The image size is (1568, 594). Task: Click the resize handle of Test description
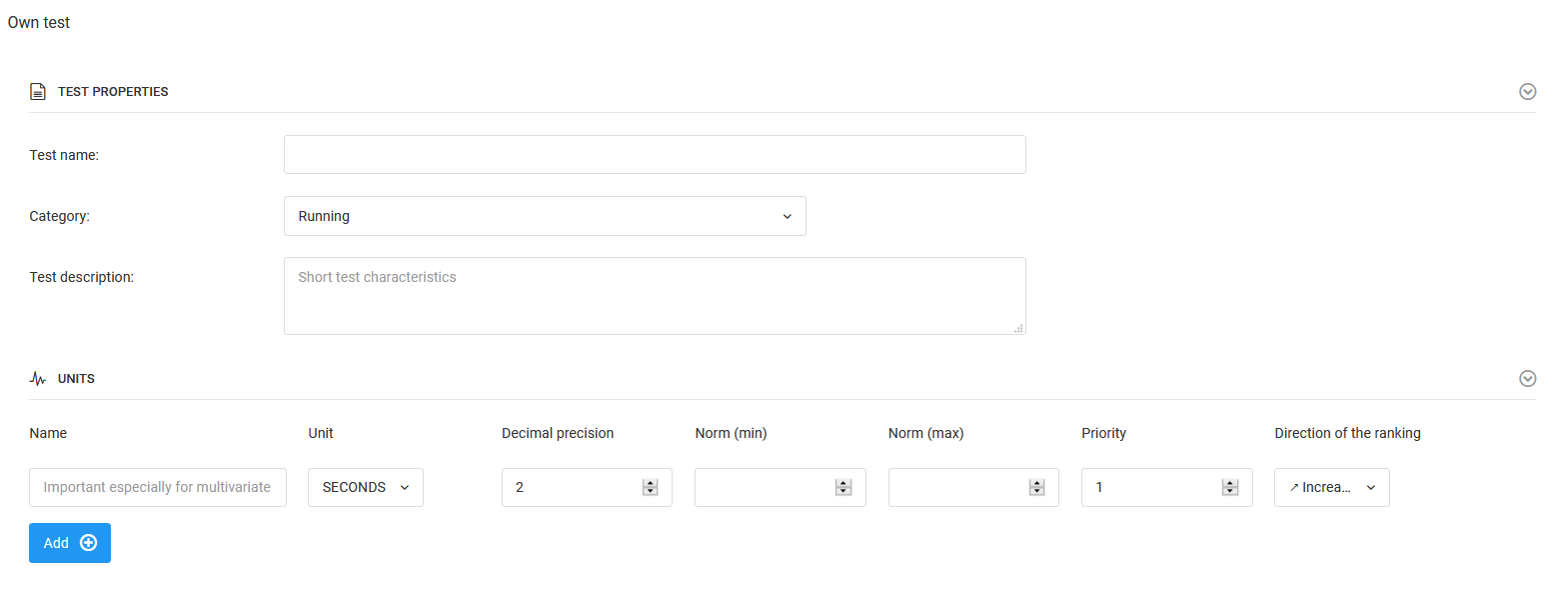tap(1018, 328)
